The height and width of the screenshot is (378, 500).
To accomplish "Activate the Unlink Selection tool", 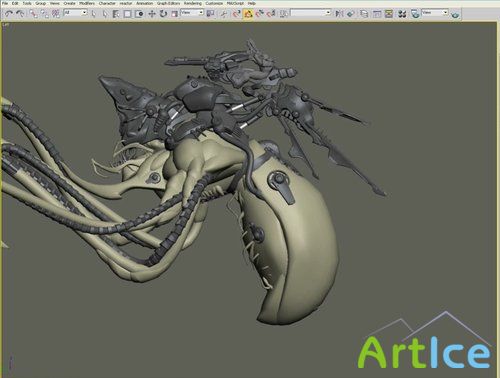I will [x=44, y=14].
